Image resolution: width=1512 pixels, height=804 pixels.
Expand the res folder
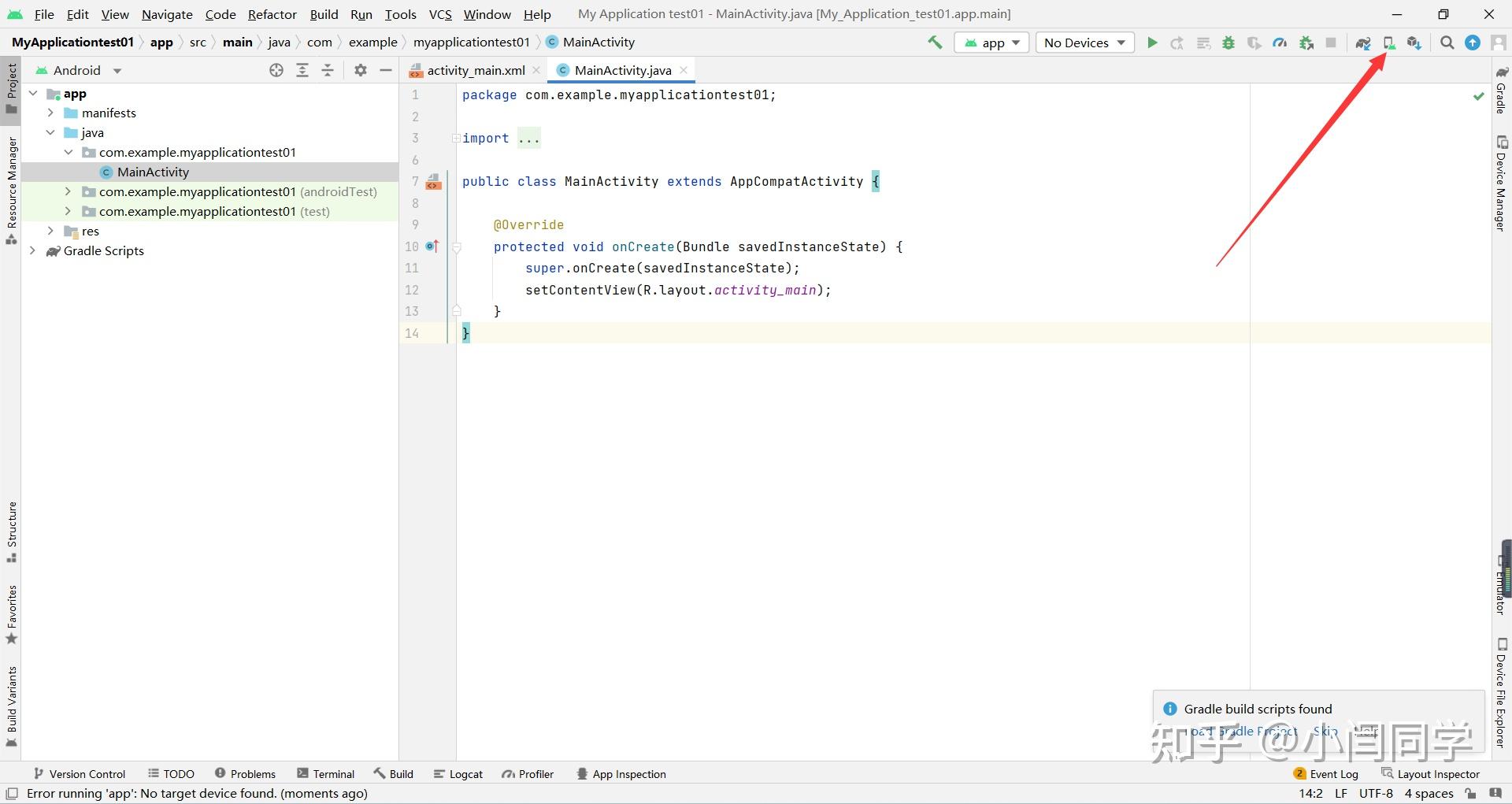[50, 232]
